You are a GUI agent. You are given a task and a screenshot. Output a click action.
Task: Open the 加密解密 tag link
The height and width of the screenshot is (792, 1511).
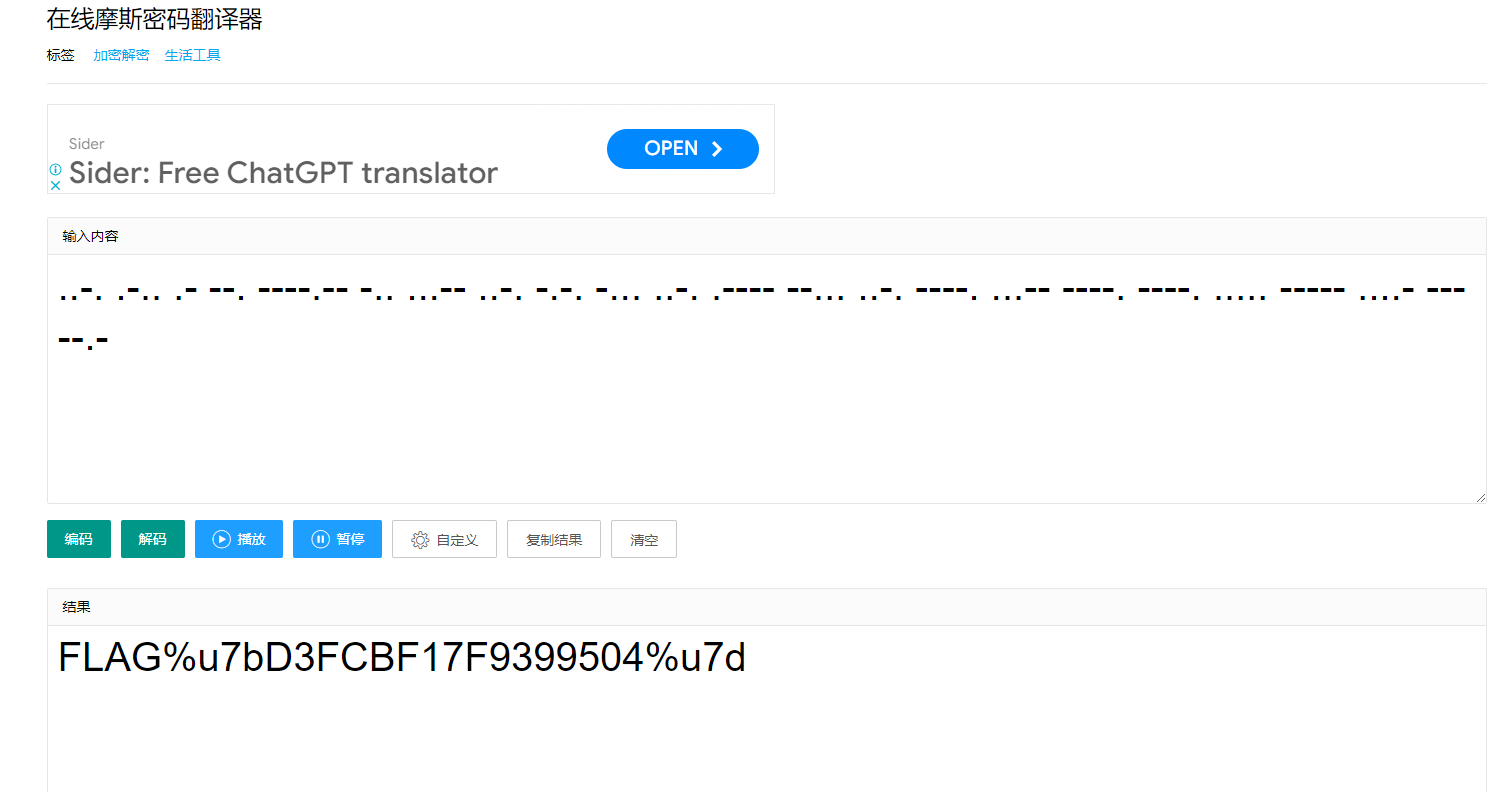point(120,55)
